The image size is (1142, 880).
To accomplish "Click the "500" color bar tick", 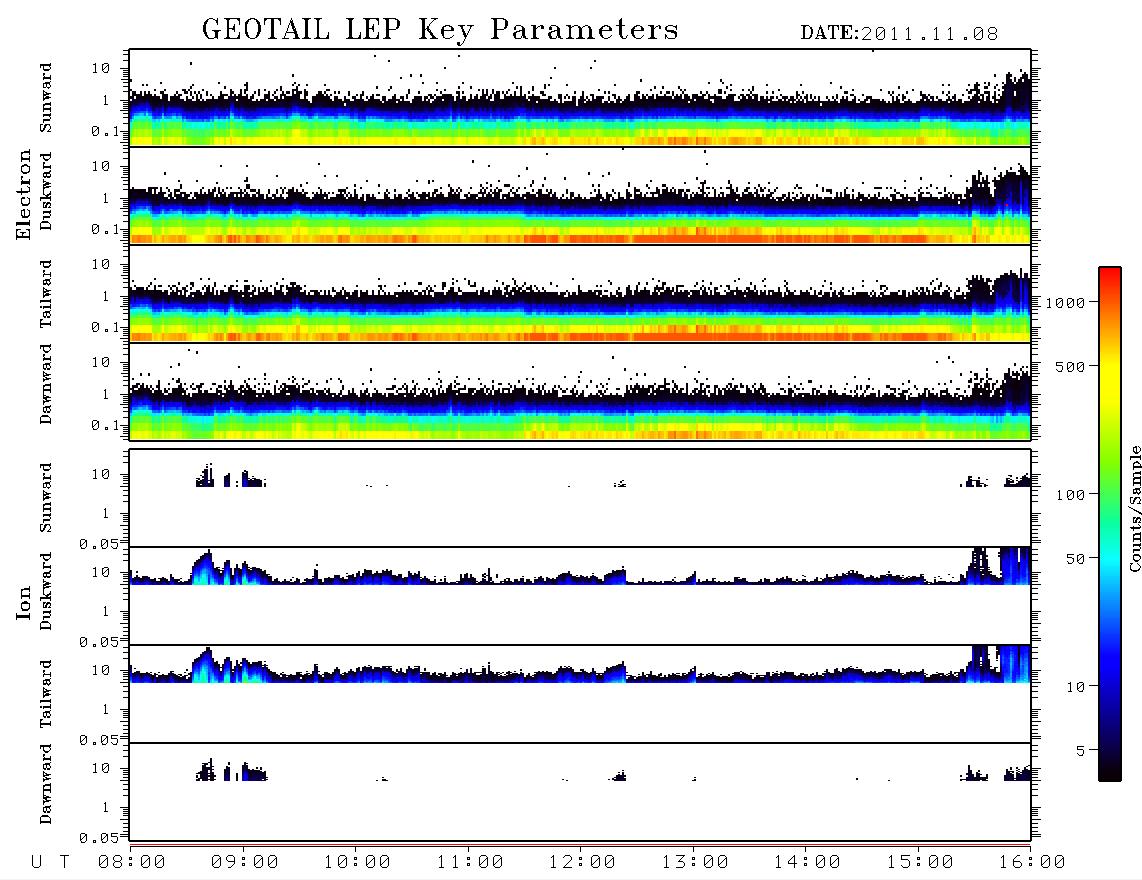I will [1071, 367].
